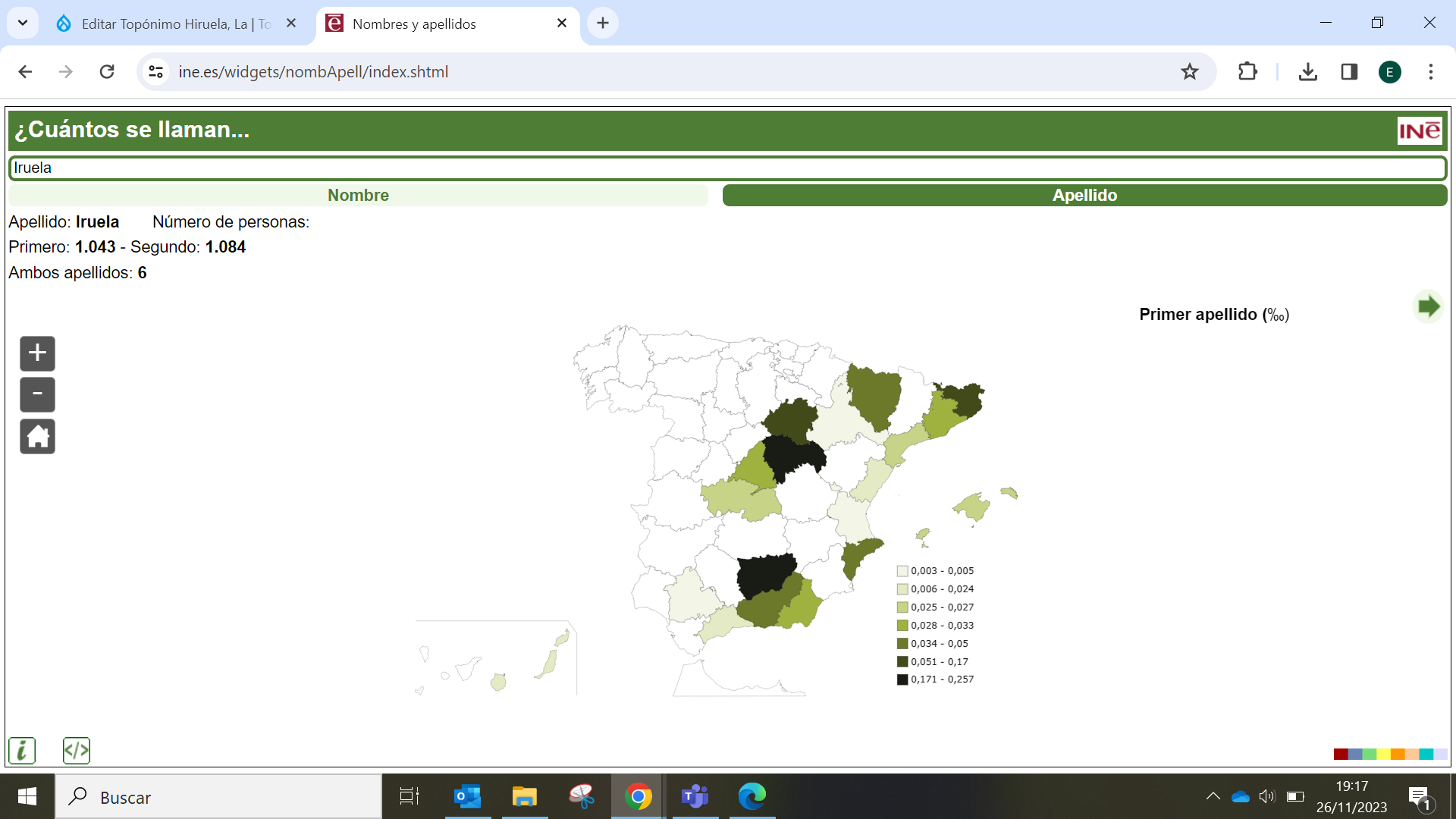Open the embed code icon
Viewport: 1456px width, 819px height.
[x=77, y=751]
